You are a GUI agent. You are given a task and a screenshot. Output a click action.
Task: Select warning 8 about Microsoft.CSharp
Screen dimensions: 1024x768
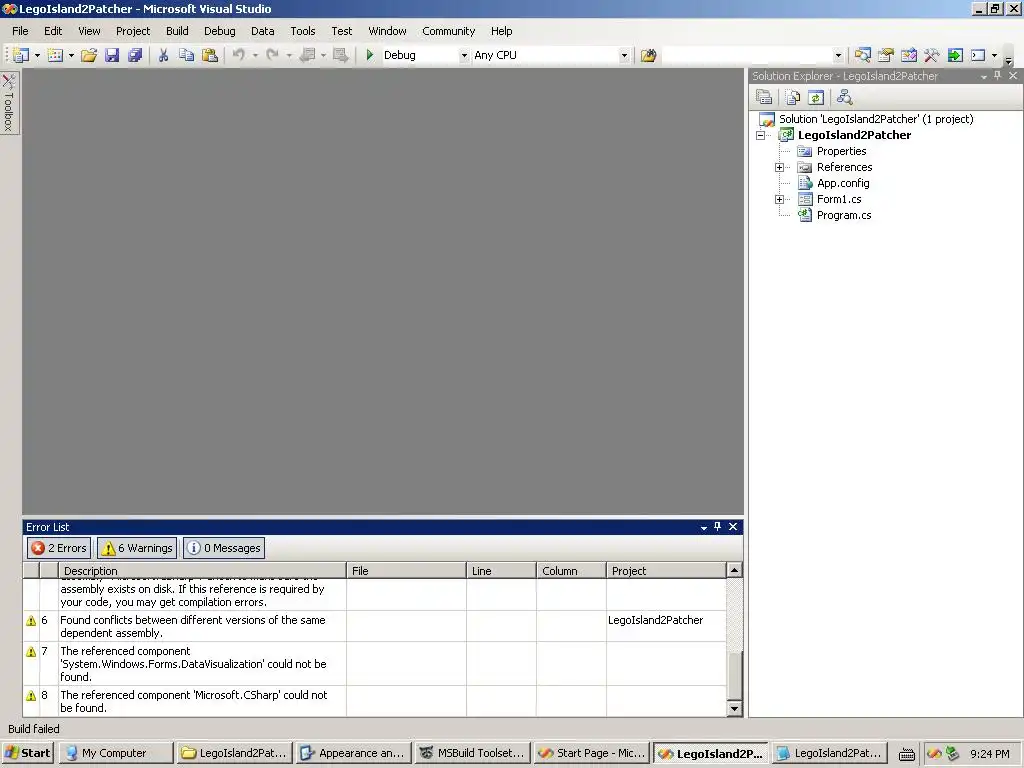click(x=374, y=701)
